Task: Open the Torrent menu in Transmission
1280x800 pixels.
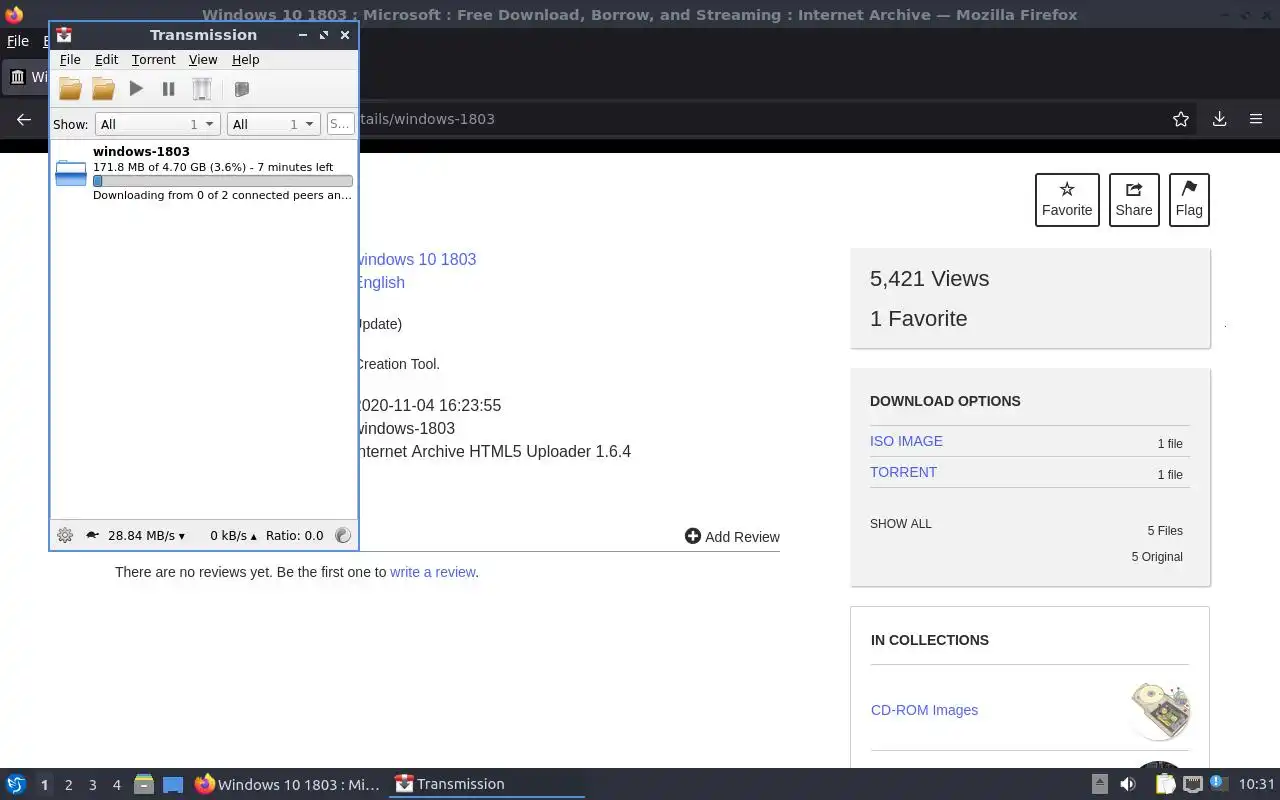Action: click(x=153, y=60)
